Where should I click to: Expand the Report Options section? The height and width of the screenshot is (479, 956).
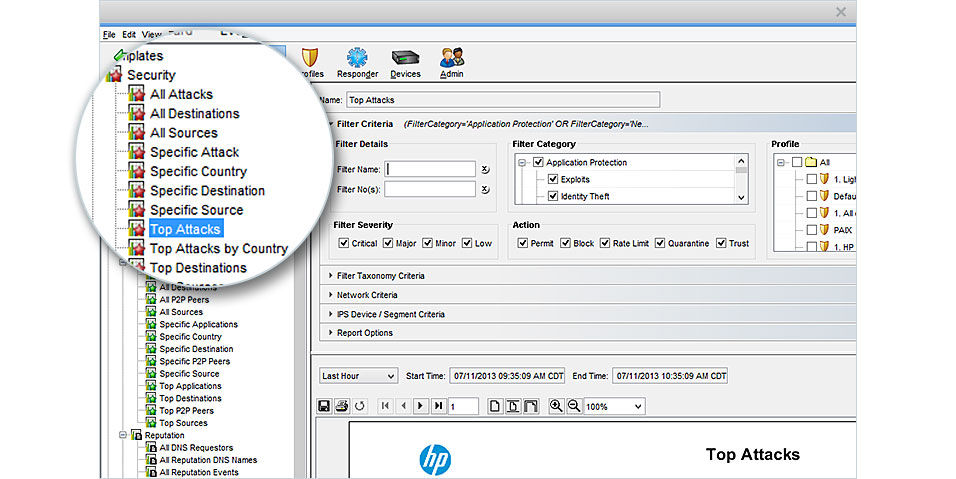331,333
